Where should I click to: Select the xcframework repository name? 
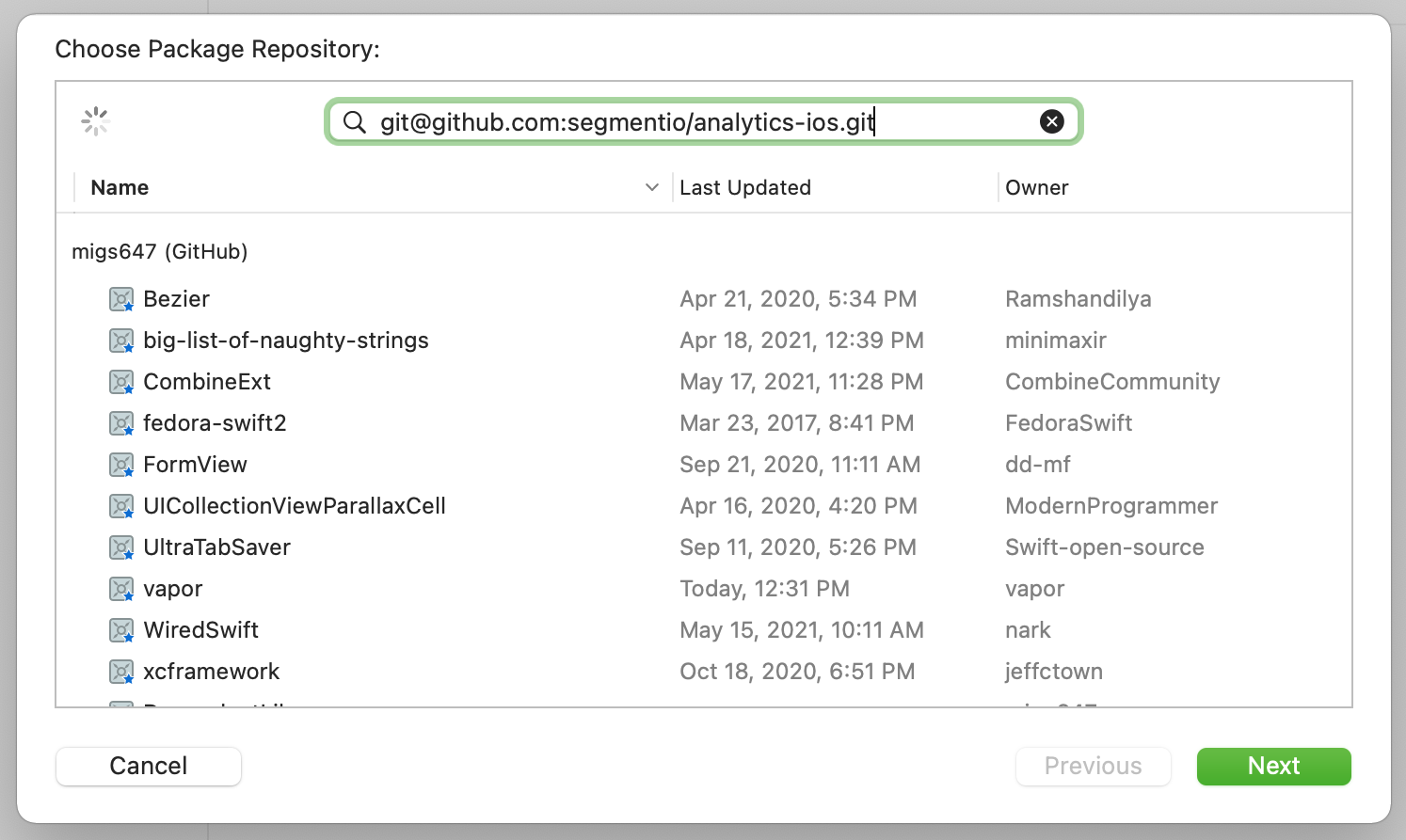tap(212, 672)
